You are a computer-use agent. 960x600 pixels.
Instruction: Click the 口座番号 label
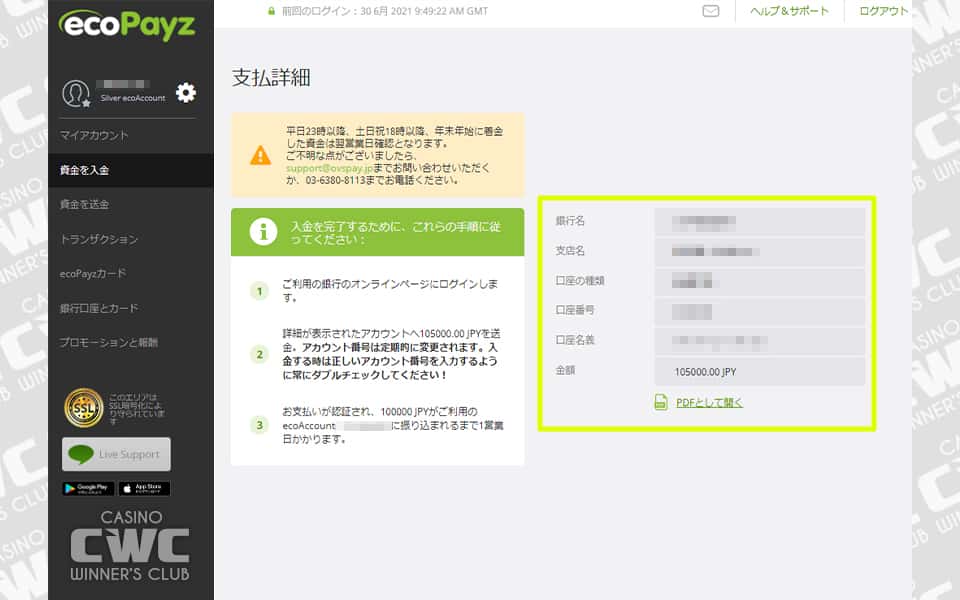point(575,310)
